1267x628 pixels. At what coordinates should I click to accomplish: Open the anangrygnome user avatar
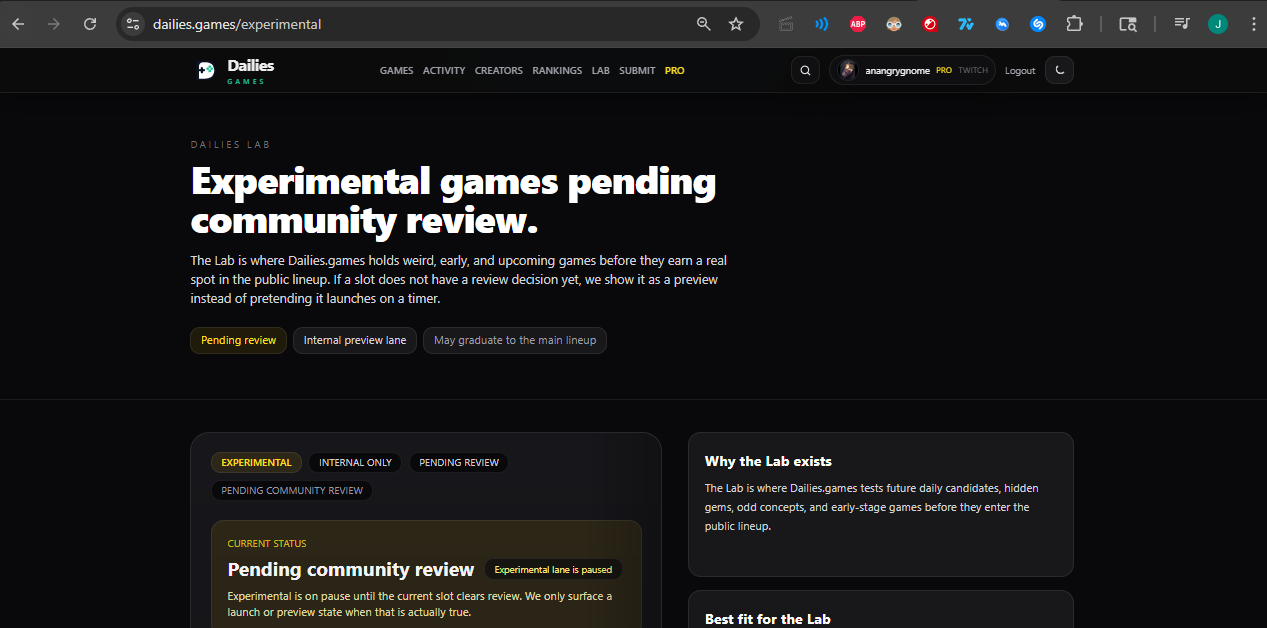(848, 70)
